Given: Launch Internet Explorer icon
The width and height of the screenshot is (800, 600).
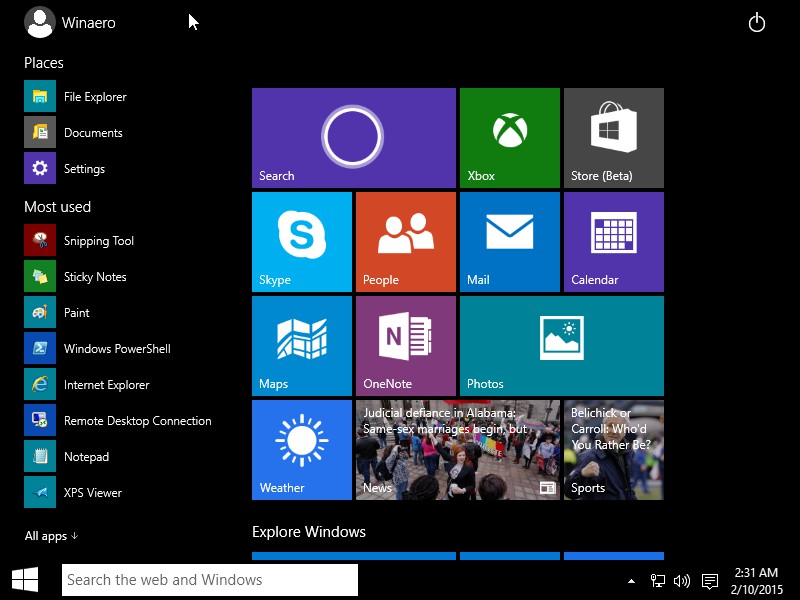Looking at the screenshot, I should 40,384.
